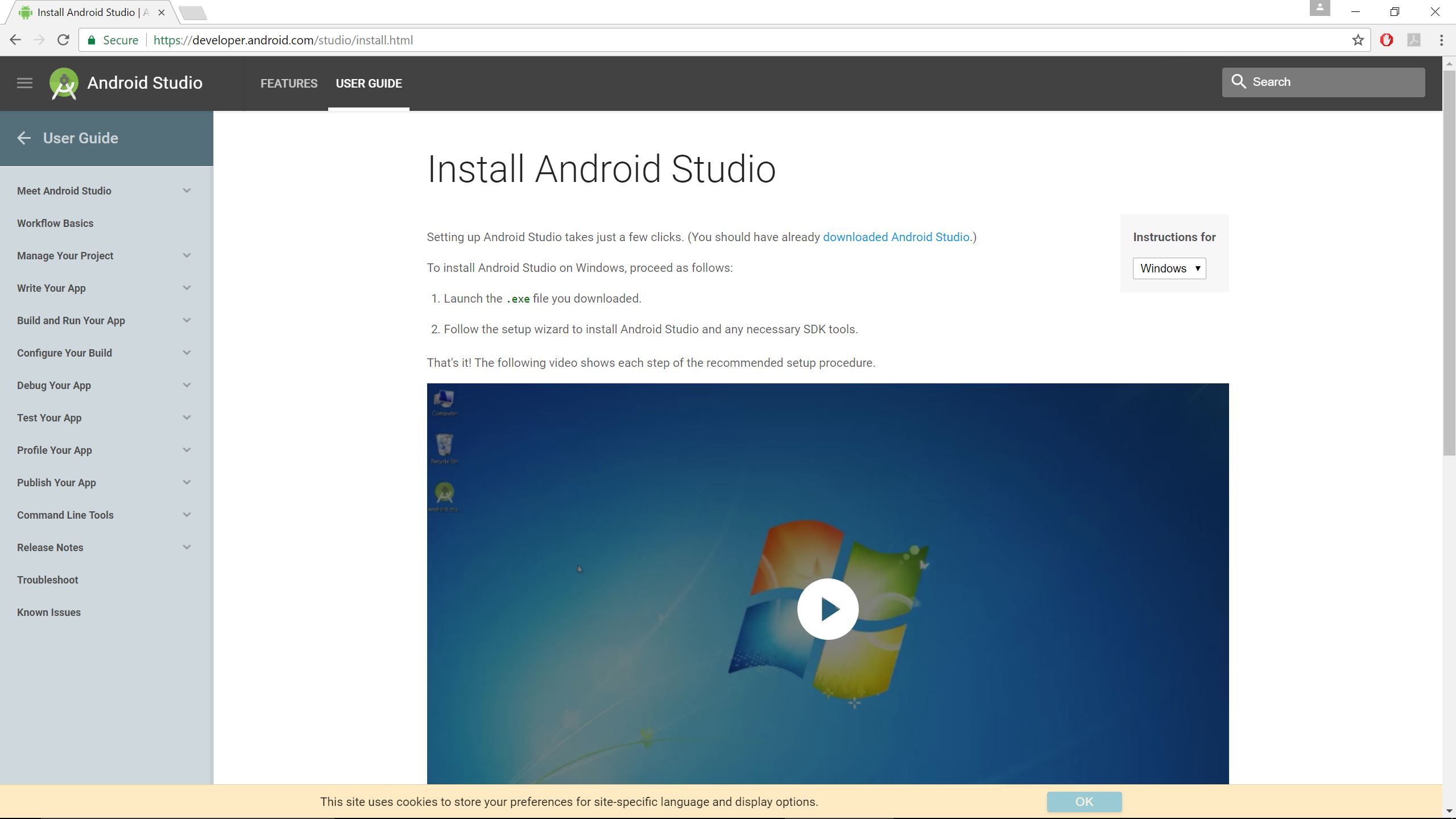Switch to the FEATURES tab
This screenshot has width=1456, height=819.
pyautogui.click(x=289, y=83)
